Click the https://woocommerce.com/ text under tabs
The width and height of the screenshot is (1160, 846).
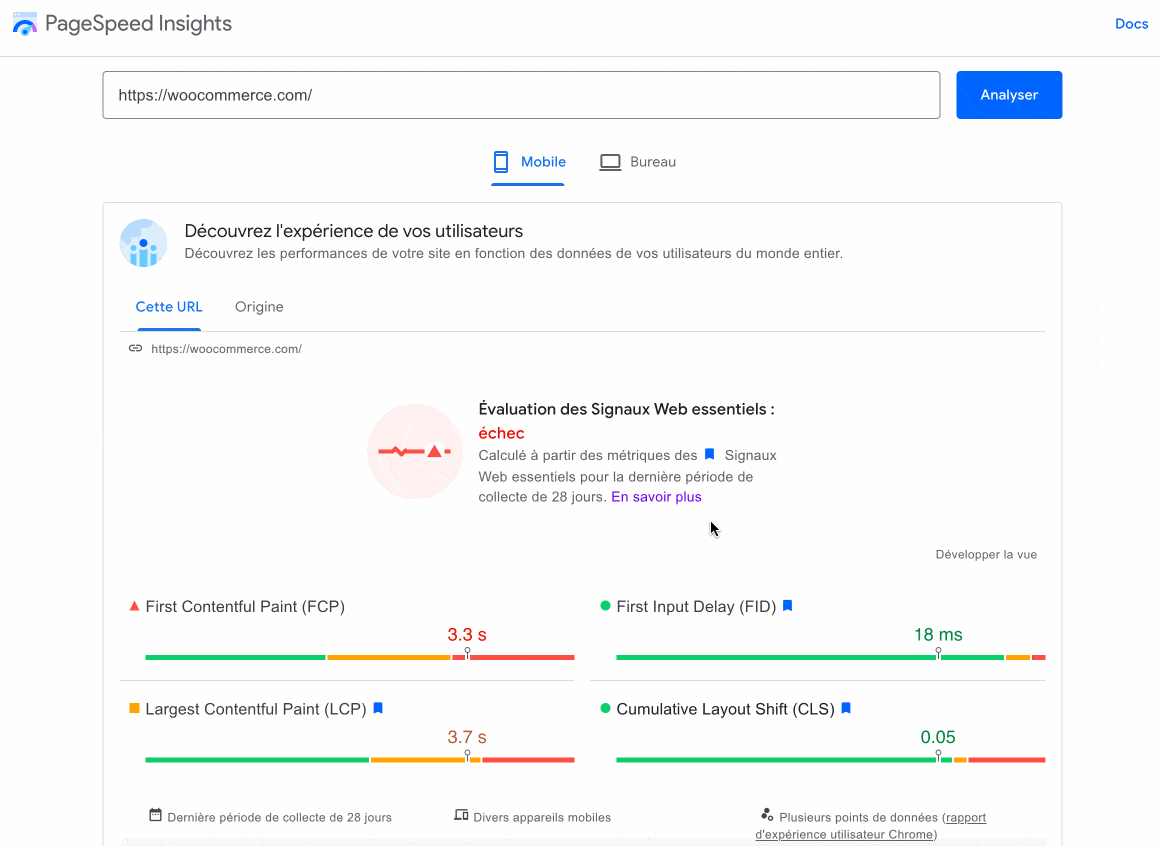click(x=226, y=349)
